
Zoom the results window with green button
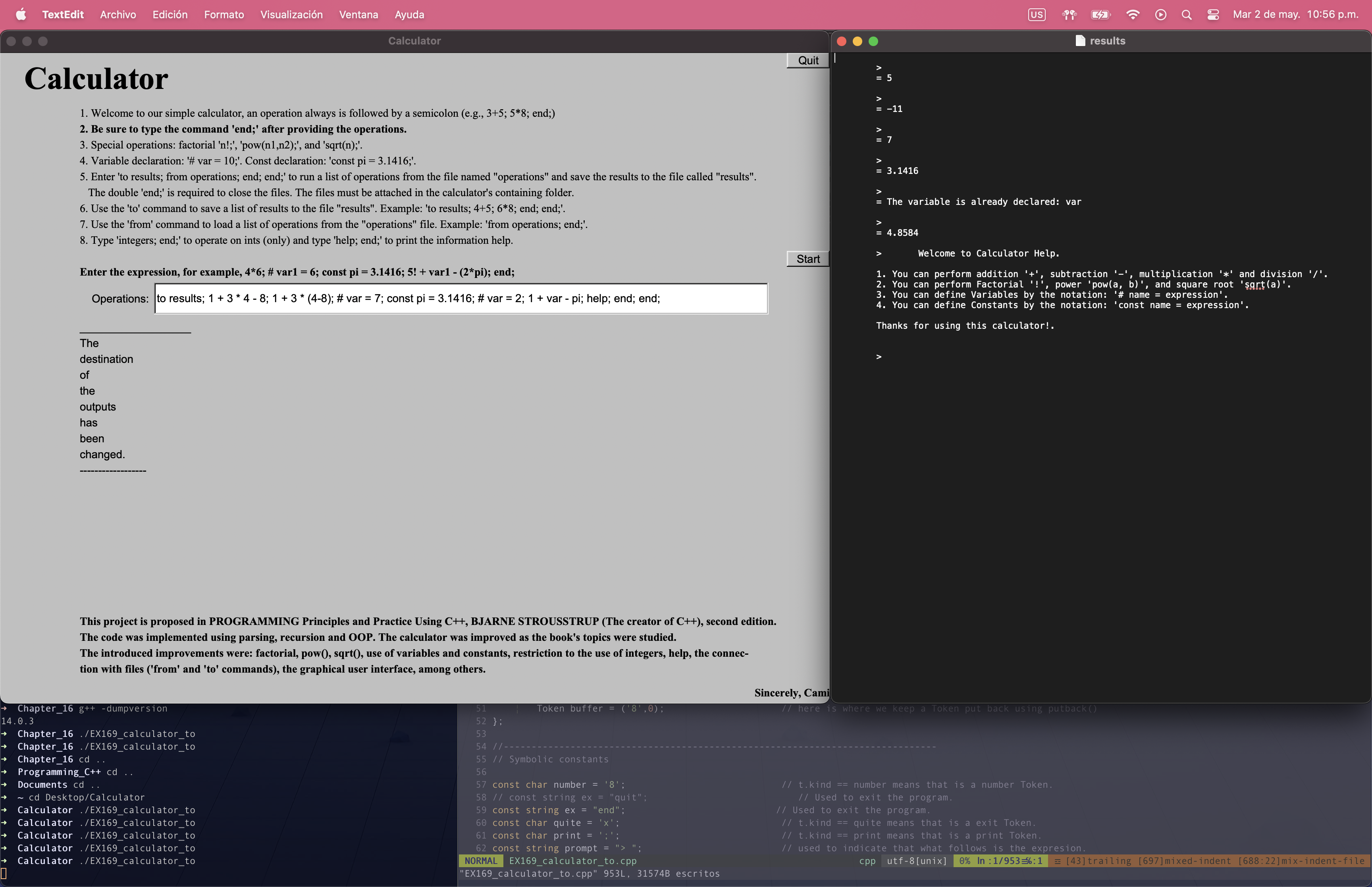[873, 41]
